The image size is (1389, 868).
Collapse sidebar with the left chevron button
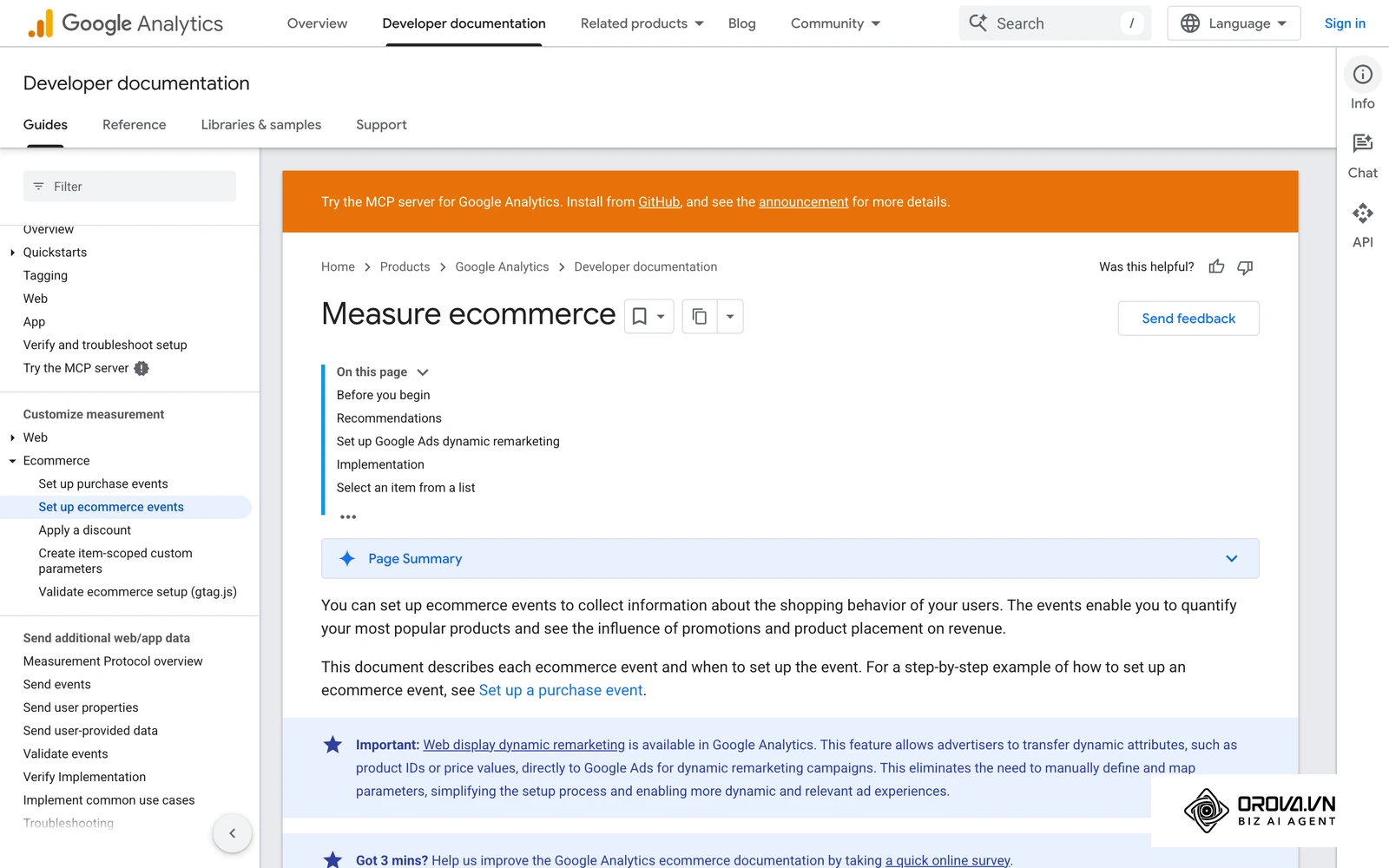(232, 833)
